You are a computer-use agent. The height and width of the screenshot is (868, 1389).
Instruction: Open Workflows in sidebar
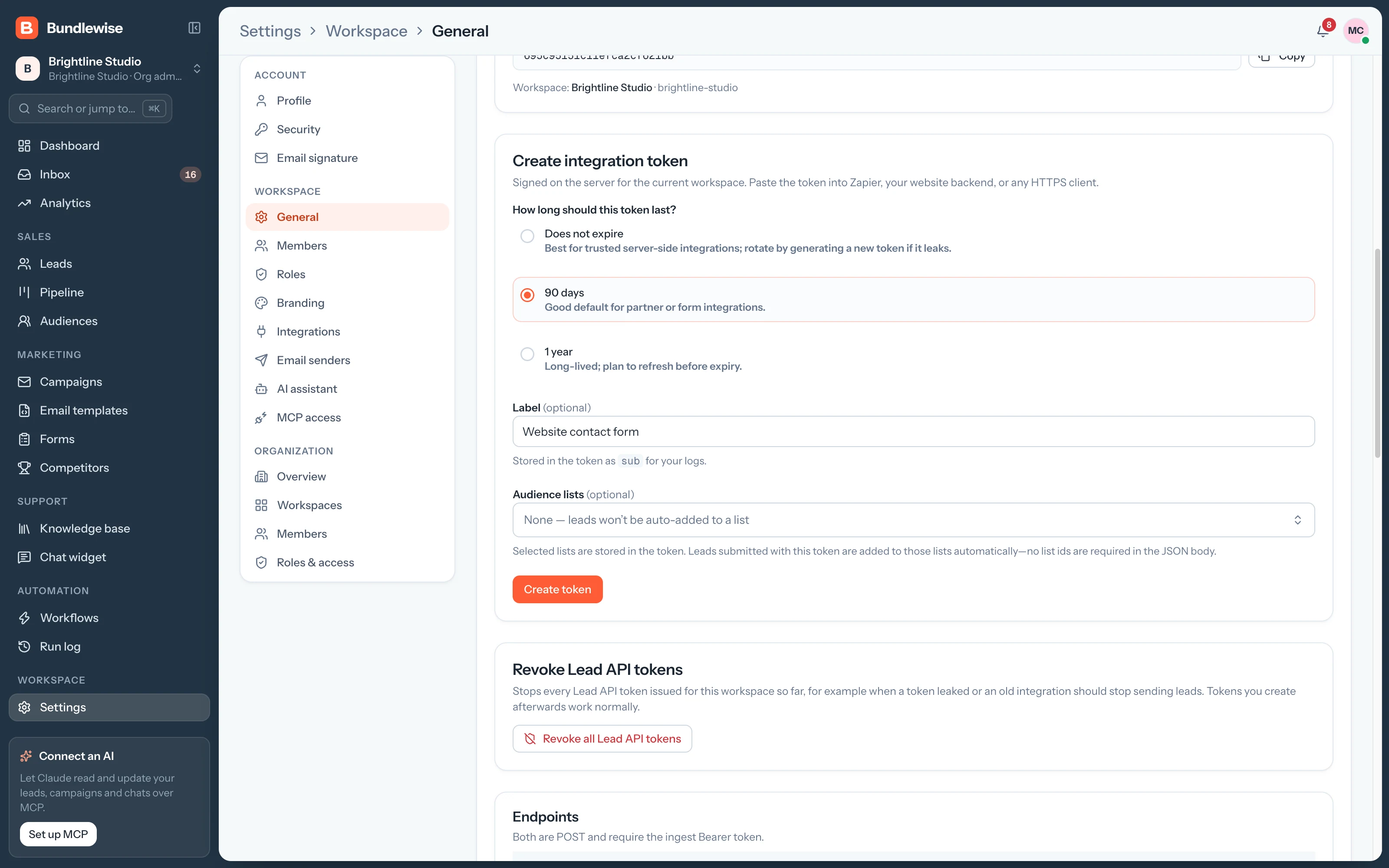click(109, 618)
